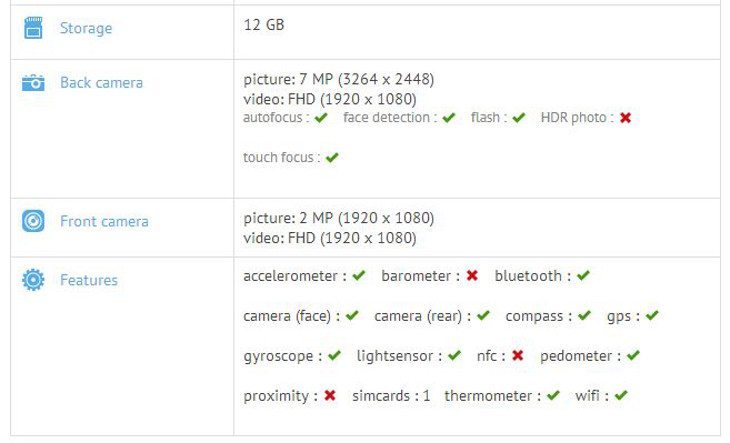The image size is (730, 443).
Task: Click the green check next to bluetooth
Action: (x=583, y=275)
